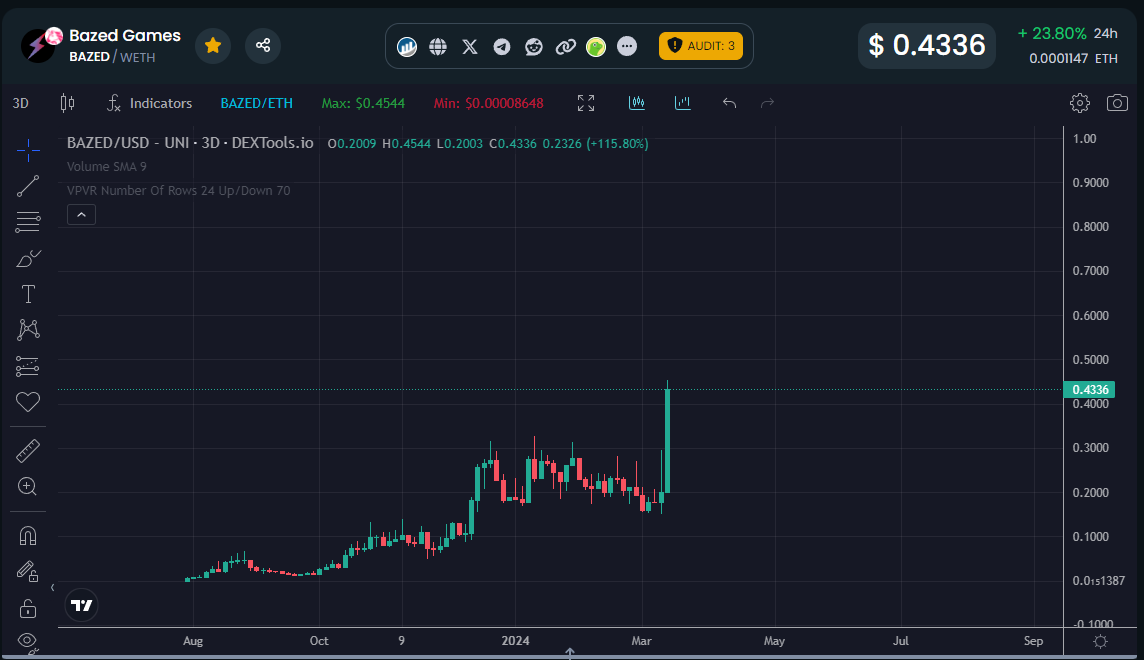
Task: Select the crosshair cursor tool
Action: click(28, 150)
